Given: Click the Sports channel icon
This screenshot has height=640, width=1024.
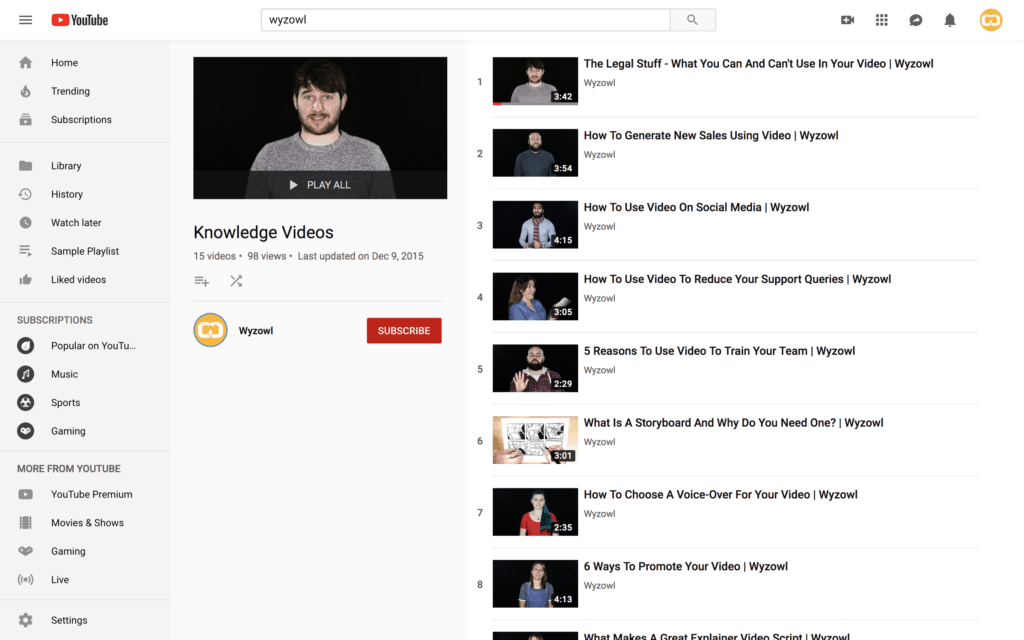Looking at the screenshot, I should coord(25,402).
